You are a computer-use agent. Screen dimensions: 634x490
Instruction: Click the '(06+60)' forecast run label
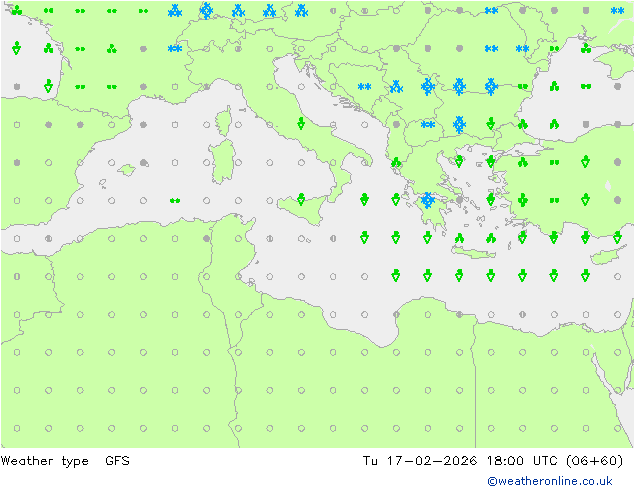(x=594, y=460)
